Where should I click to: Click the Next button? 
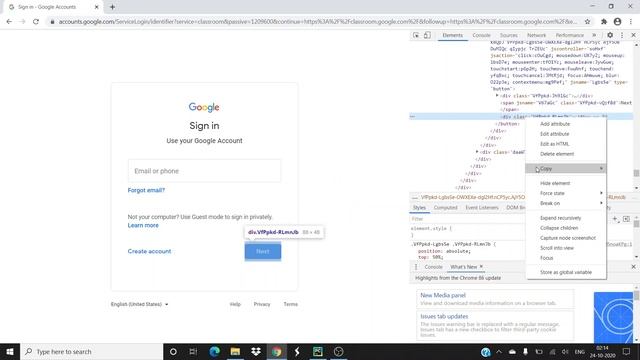tap(262, 251)
